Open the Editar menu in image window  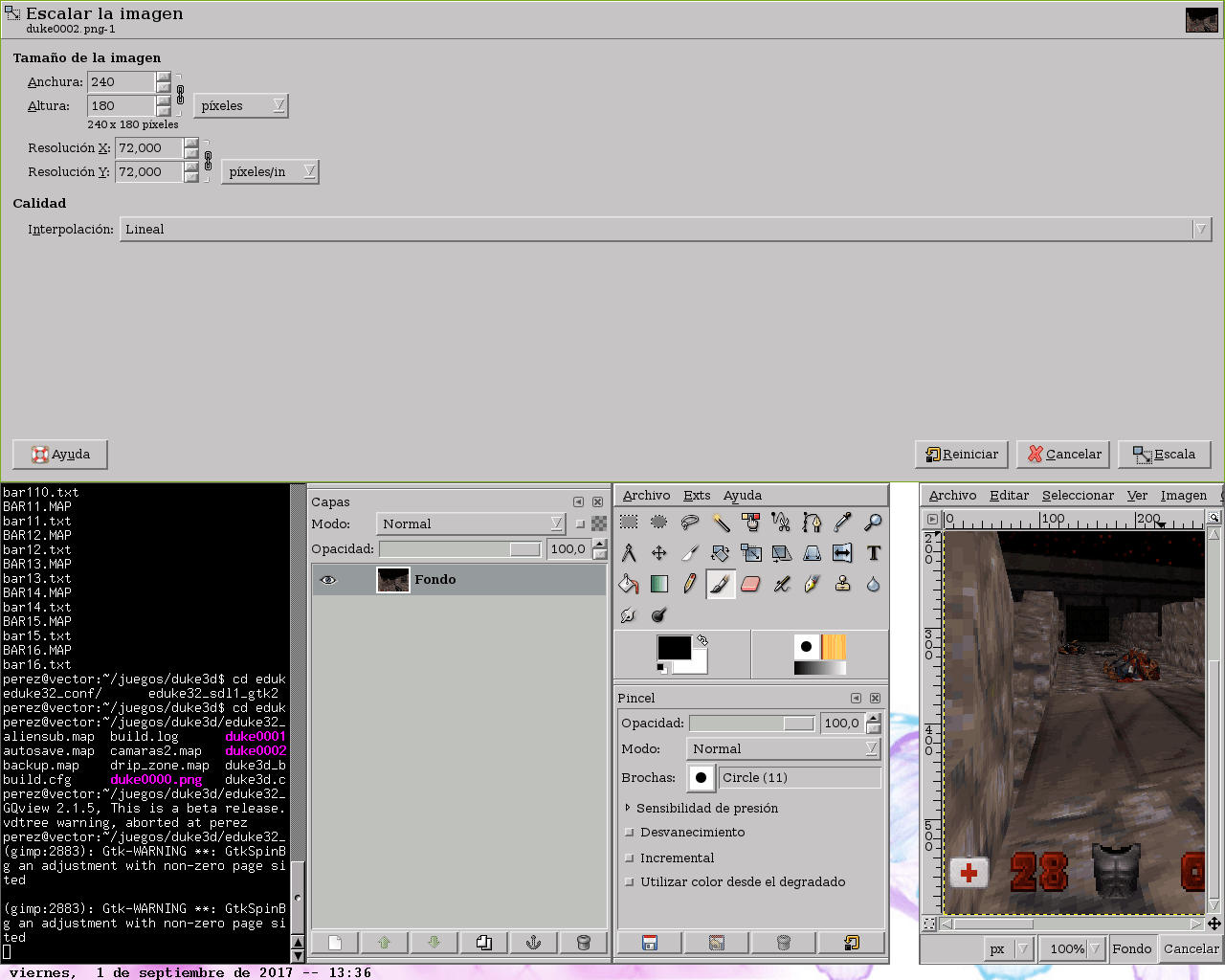1009,496
